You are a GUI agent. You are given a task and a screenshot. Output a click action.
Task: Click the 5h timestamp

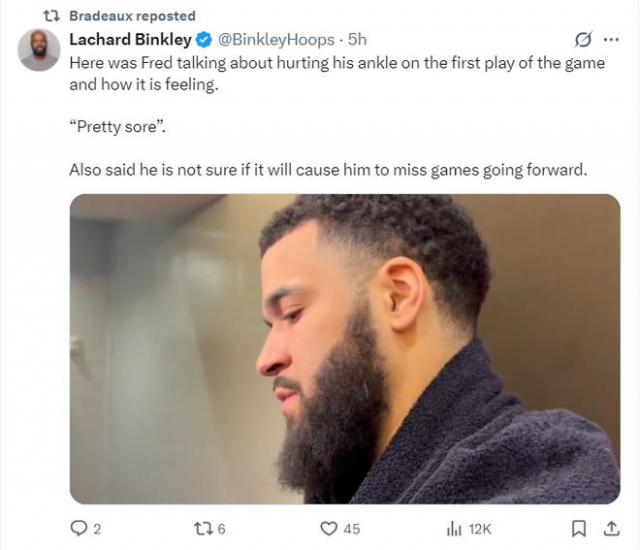pyautogui.click(x=357, y=40)
